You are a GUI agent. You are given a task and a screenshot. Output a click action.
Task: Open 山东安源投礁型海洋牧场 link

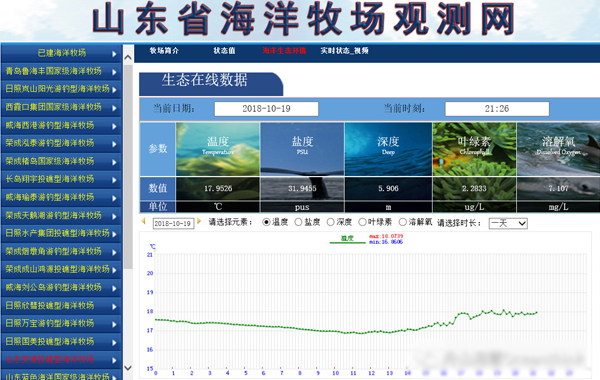click(50, 359)
